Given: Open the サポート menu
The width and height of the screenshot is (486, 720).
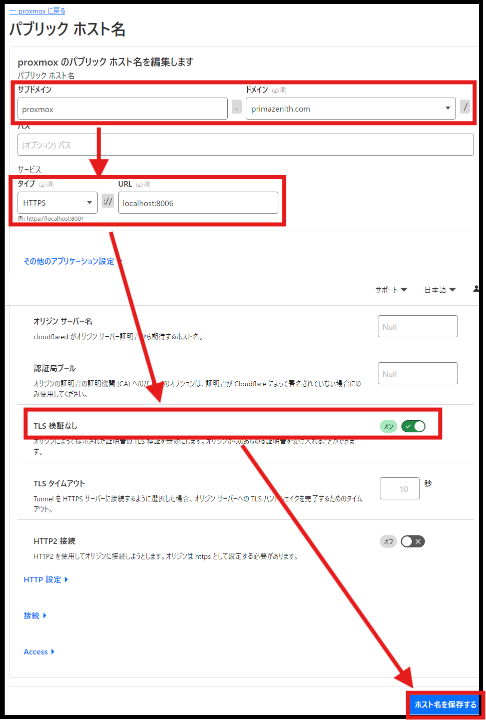Looking at the screenshot, I should click(x=391, y=290).
